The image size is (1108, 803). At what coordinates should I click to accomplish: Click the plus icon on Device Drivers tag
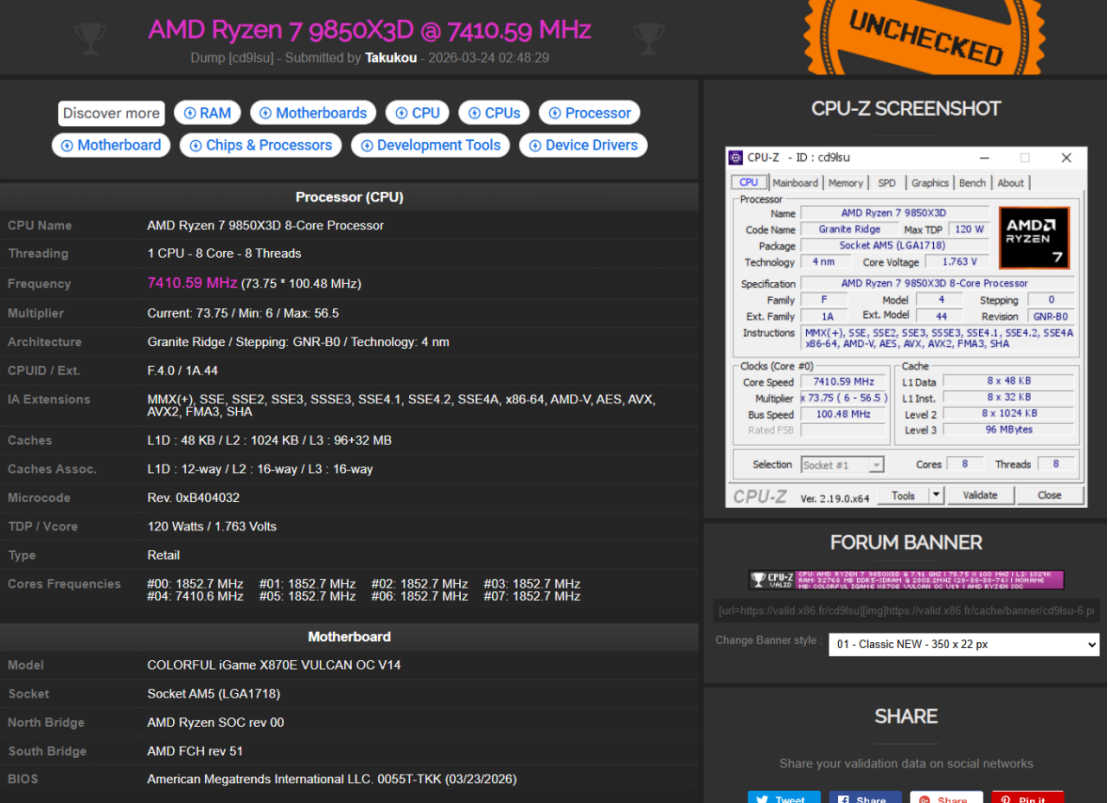[535, 146]
